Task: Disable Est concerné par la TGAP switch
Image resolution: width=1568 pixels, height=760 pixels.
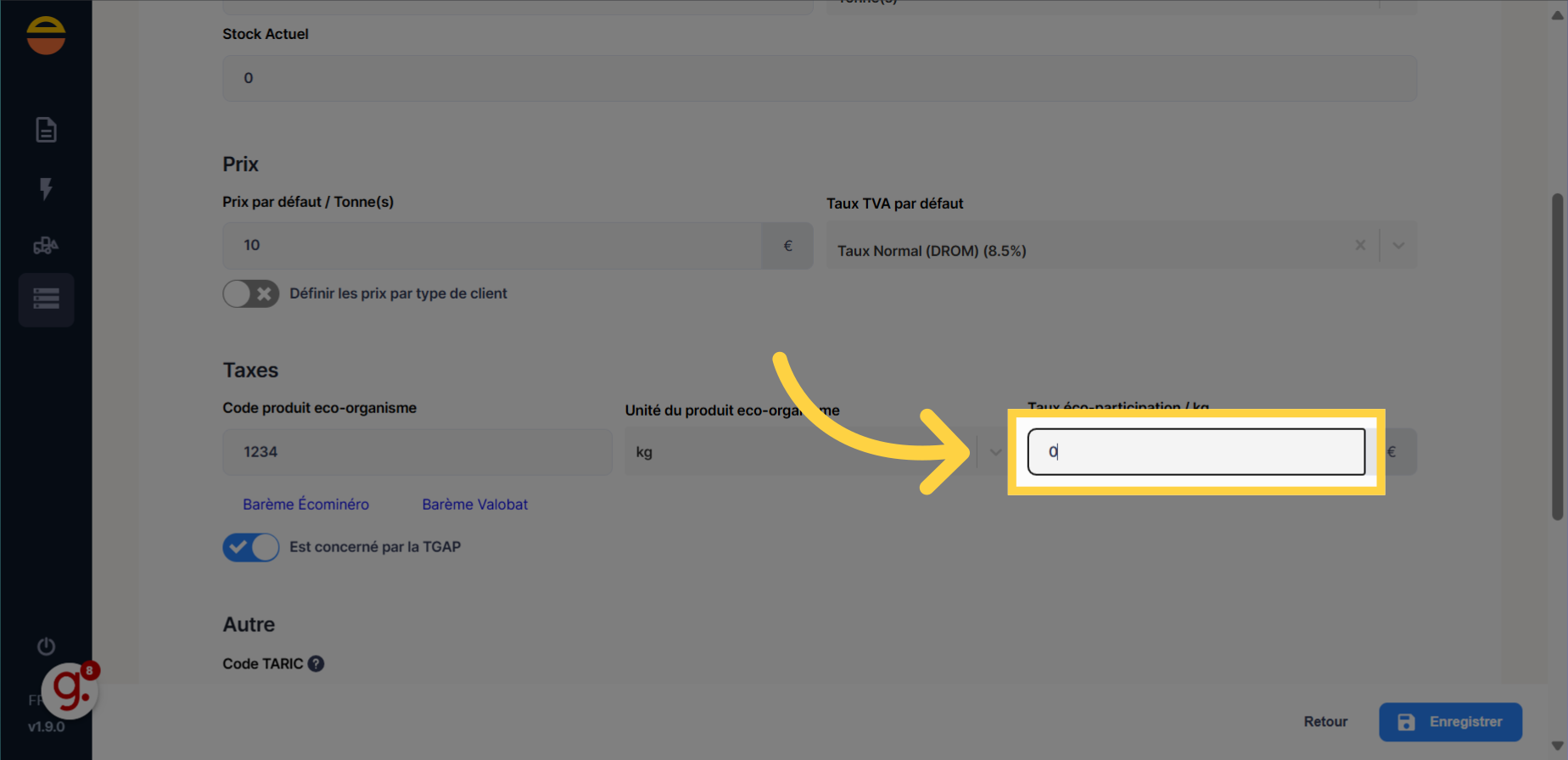Action: (251, 547)
